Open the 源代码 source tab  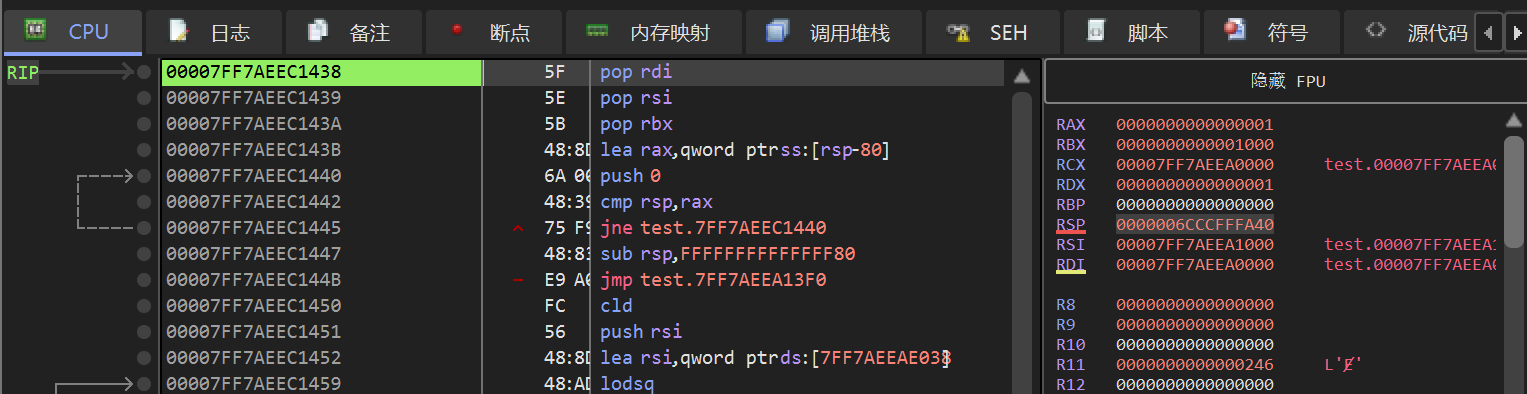pyautogui.click(x=1410, y=32)
